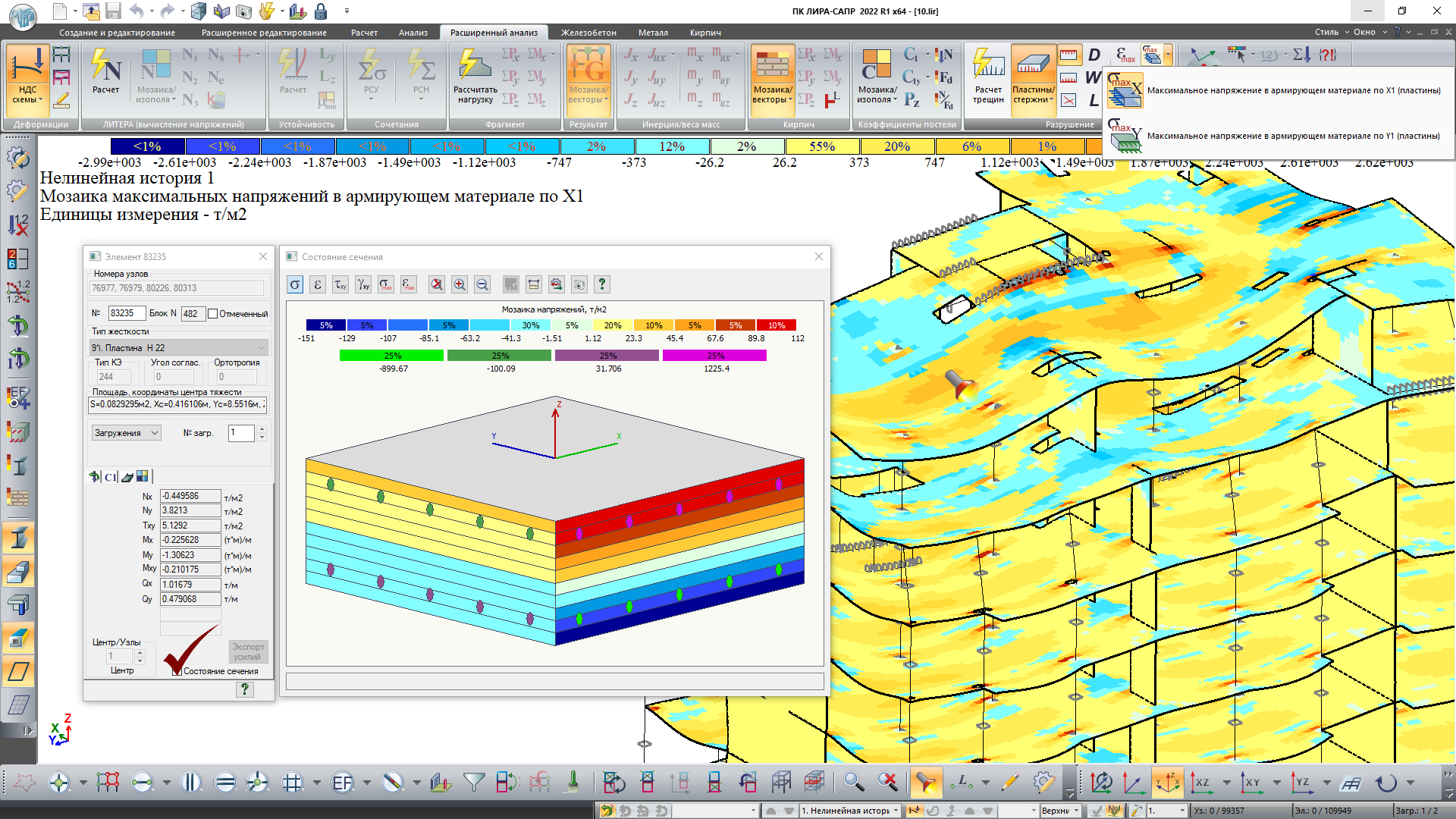Click the sigma max stress icon

386,284
